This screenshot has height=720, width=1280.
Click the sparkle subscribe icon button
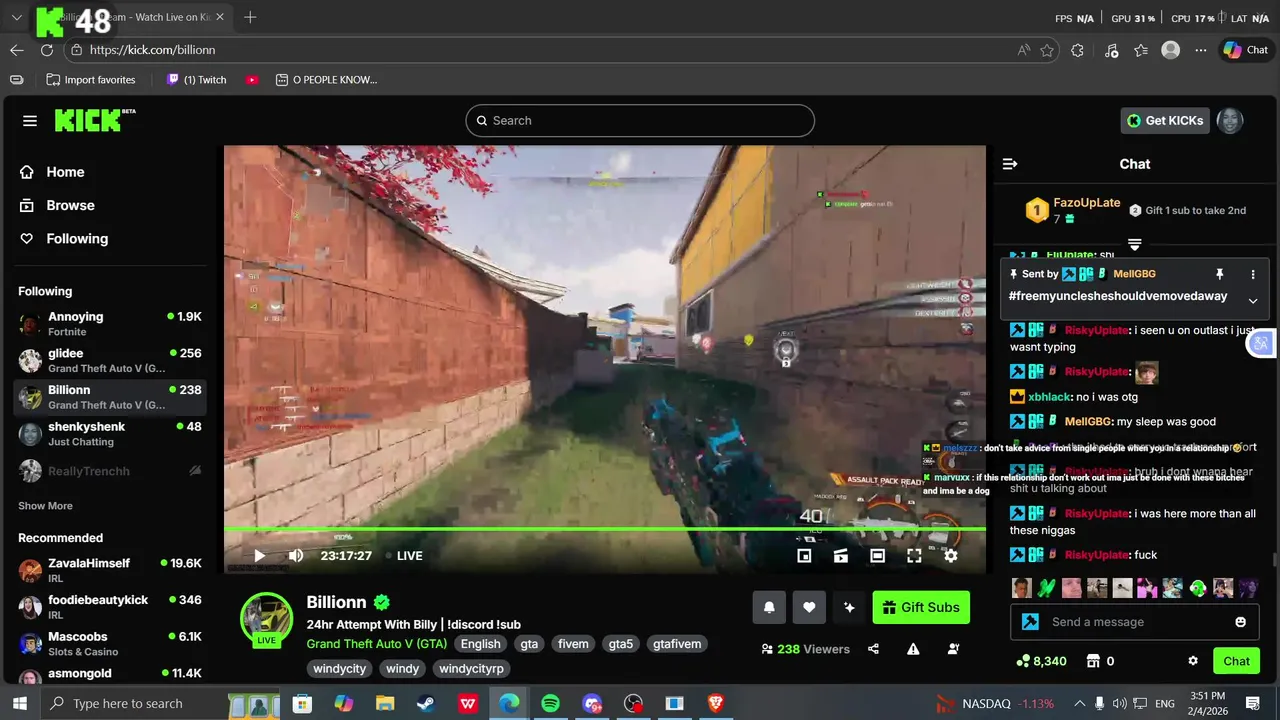pyautogui.click(x=849, y=607)
